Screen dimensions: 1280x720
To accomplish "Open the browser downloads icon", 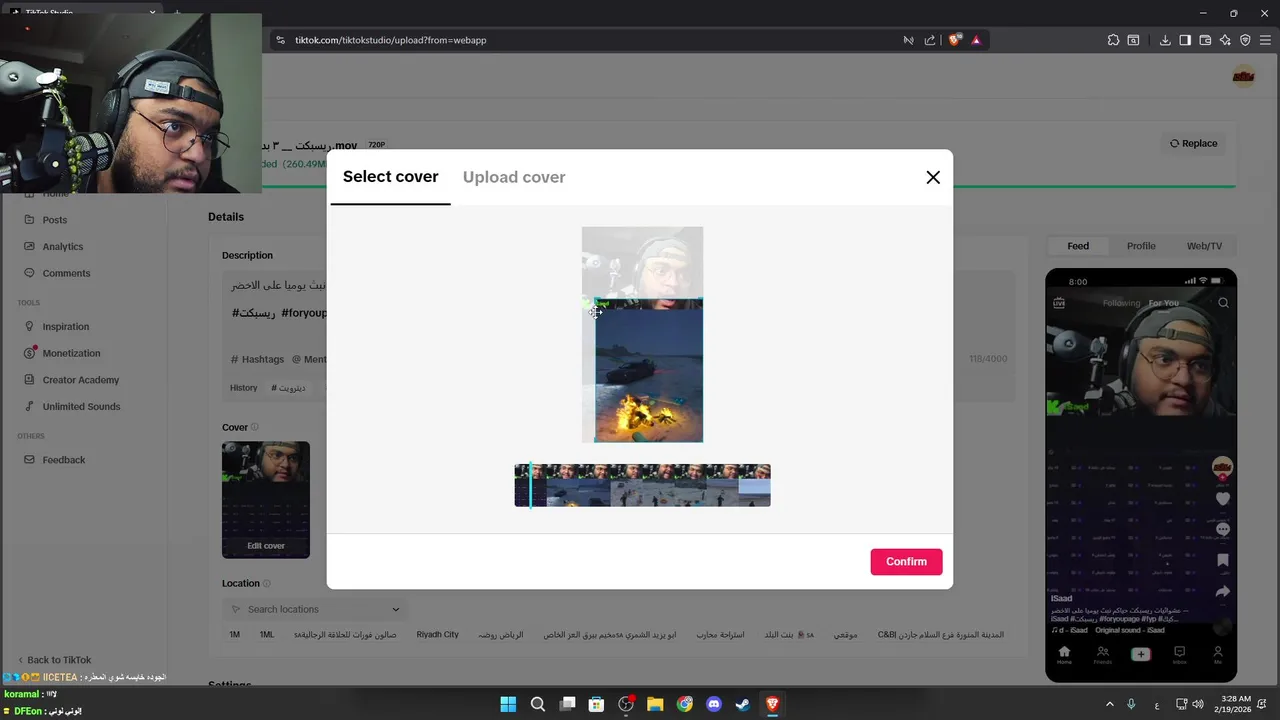I will (1165, 40).
